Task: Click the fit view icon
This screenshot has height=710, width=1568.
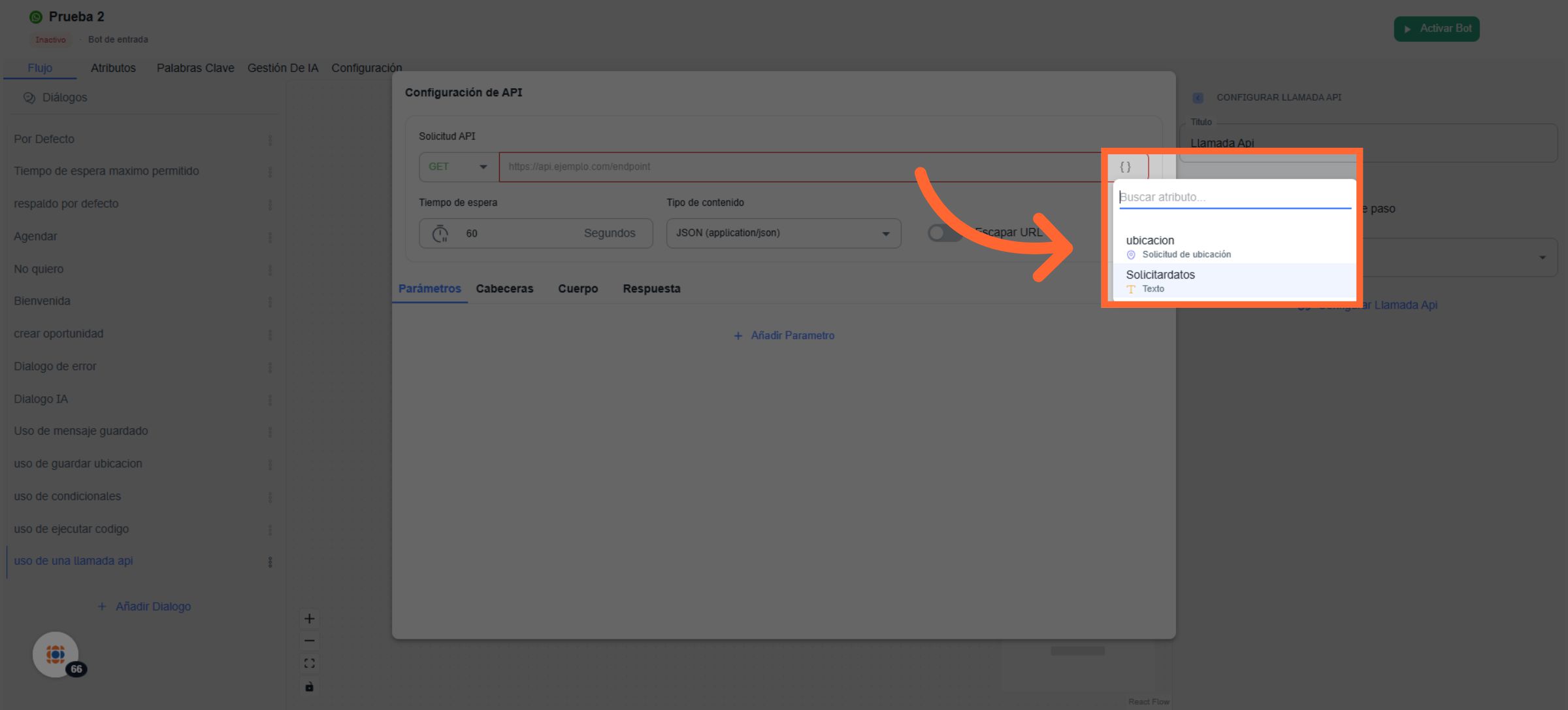Action: pos(309,664)
